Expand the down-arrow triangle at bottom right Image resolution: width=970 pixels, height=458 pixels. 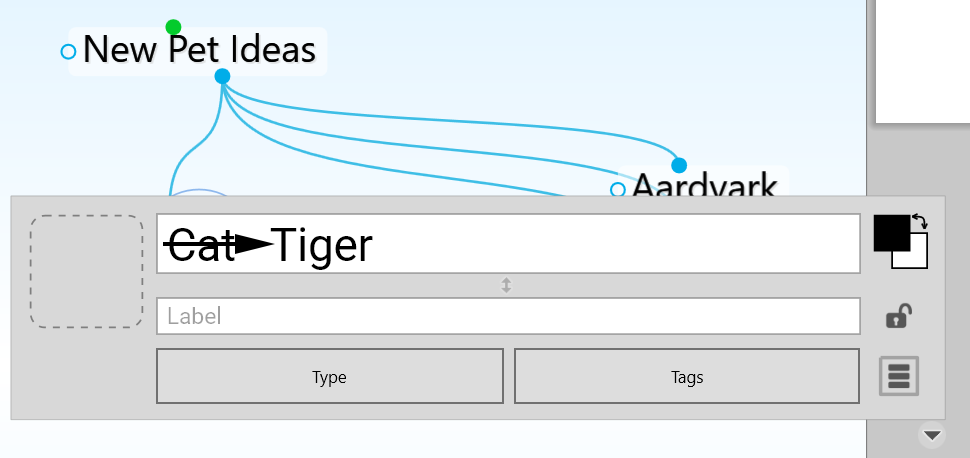point(932,435)
